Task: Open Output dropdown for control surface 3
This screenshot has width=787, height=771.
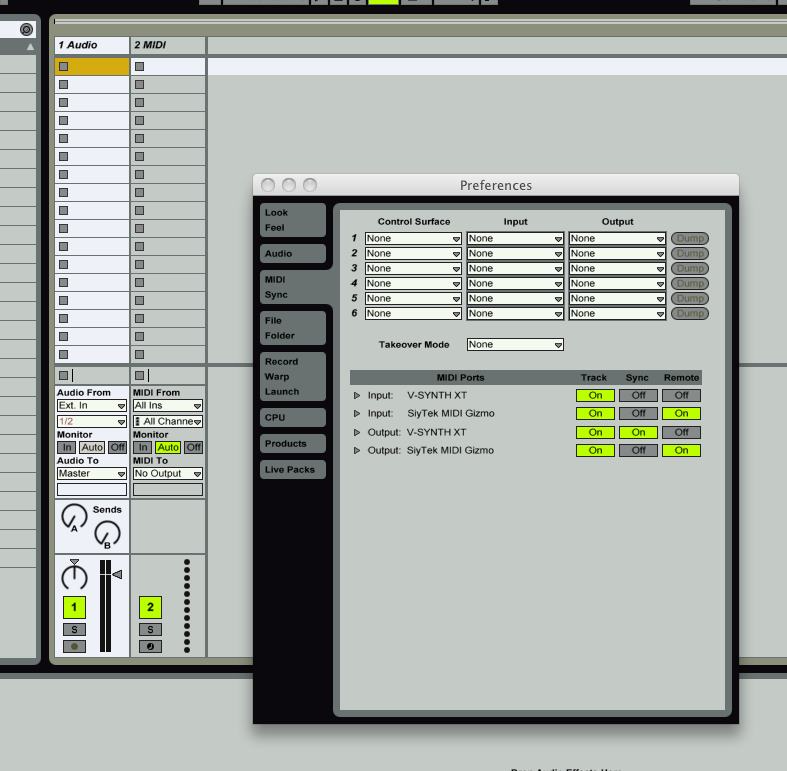Action: (617, 269)
